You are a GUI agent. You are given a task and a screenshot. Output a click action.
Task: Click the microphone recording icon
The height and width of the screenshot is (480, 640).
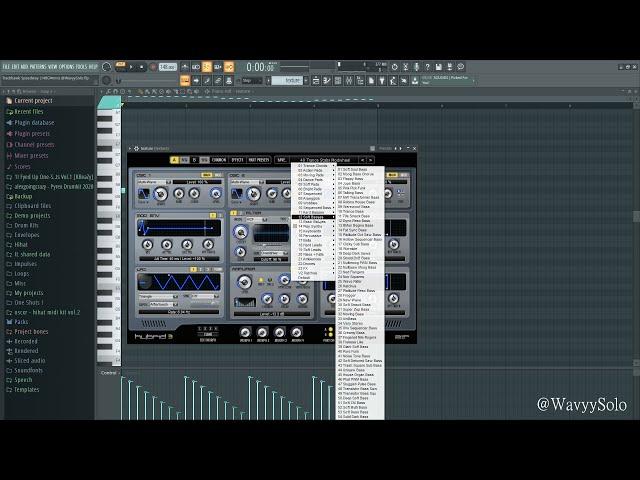[x=416, y=67]
